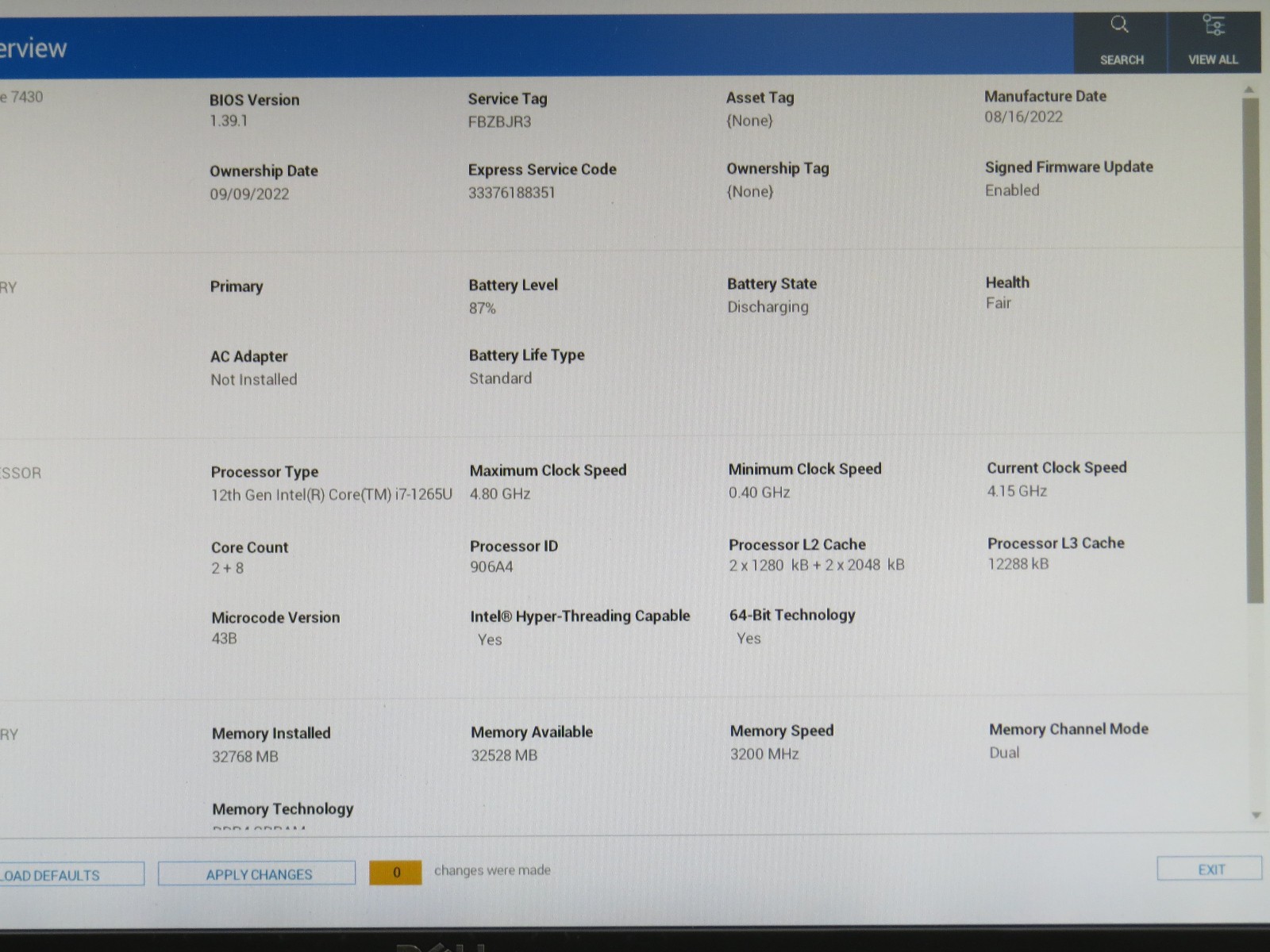Select BIOS version value 1.39.1
1270x952 pixels.
(x=229, y=121)
